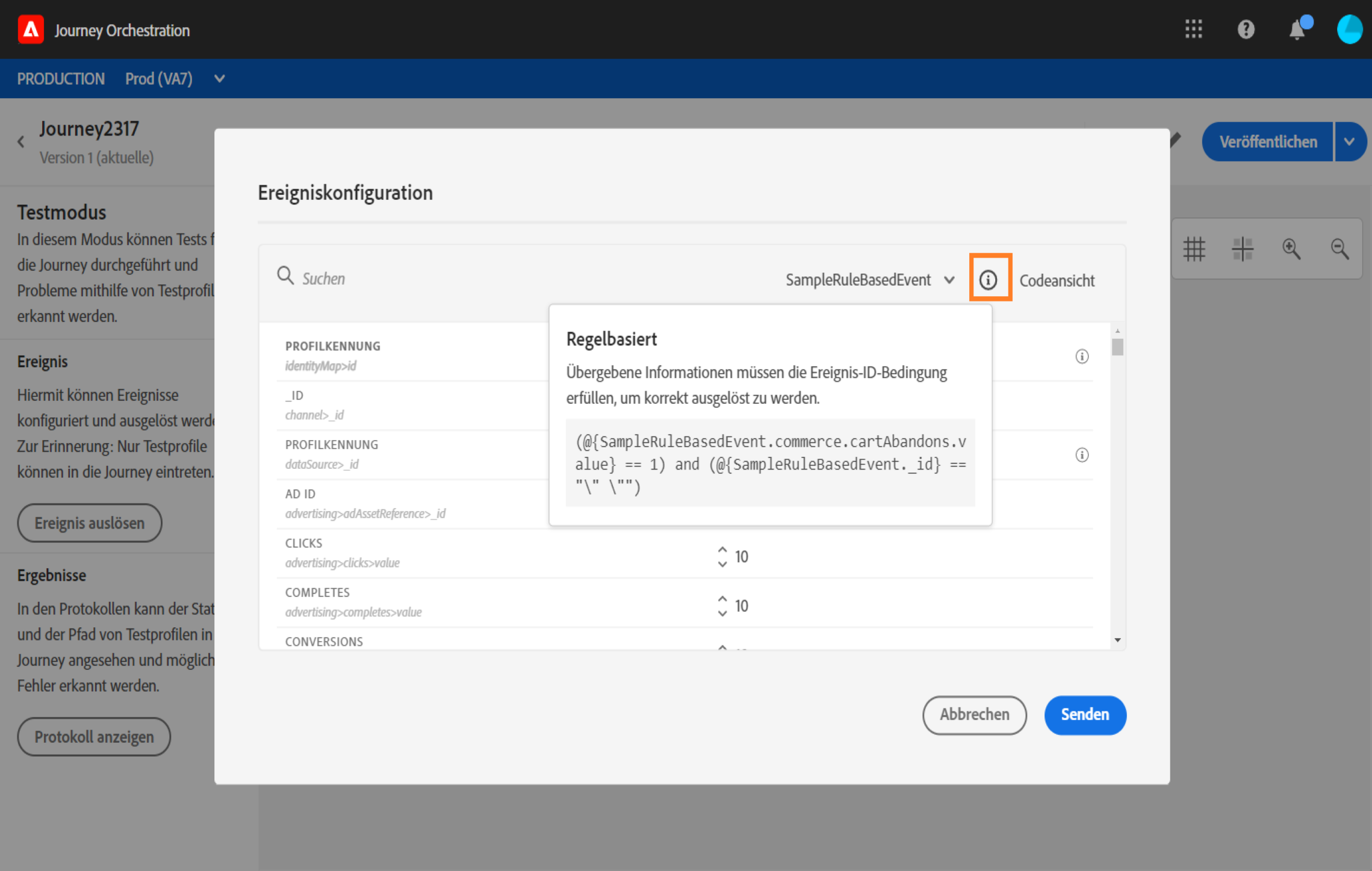Click the user profile avatar
The image size is (1372, 871).
(1349, 29)
